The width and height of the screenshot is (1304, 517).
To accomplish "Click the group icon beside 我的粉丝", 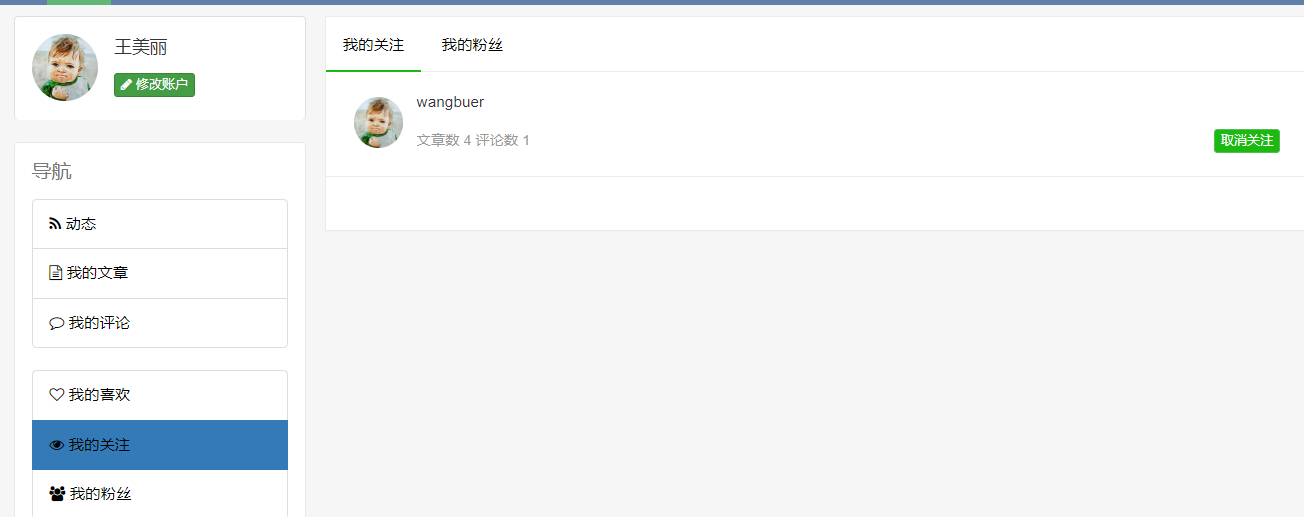I will tap(57, 494).
